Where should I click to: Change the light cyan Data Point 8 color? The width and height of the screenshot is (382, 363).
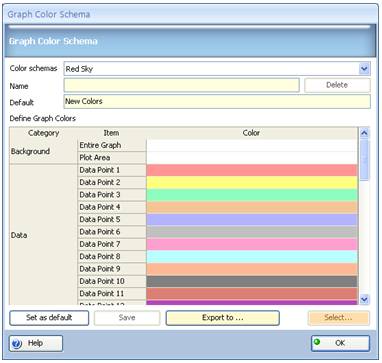[x=252, y=256]
